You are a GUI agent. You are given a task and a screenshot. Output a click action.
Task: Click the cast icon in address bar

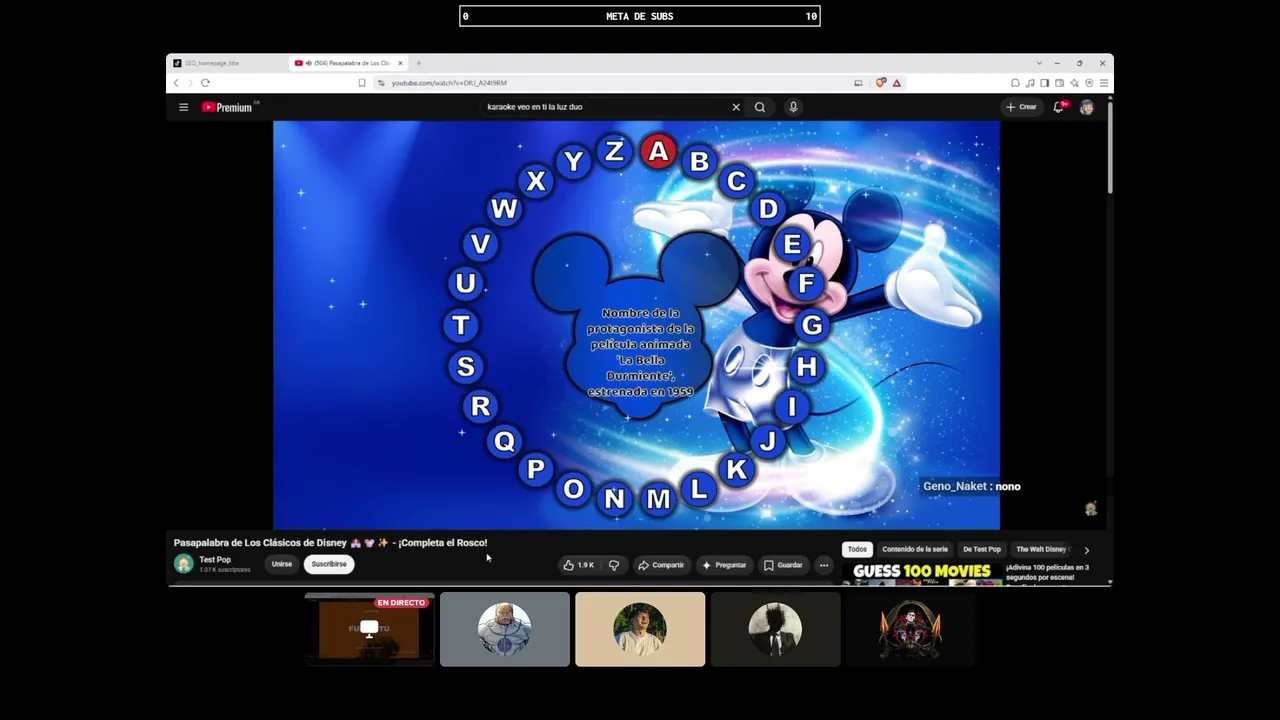coord(858,83)
